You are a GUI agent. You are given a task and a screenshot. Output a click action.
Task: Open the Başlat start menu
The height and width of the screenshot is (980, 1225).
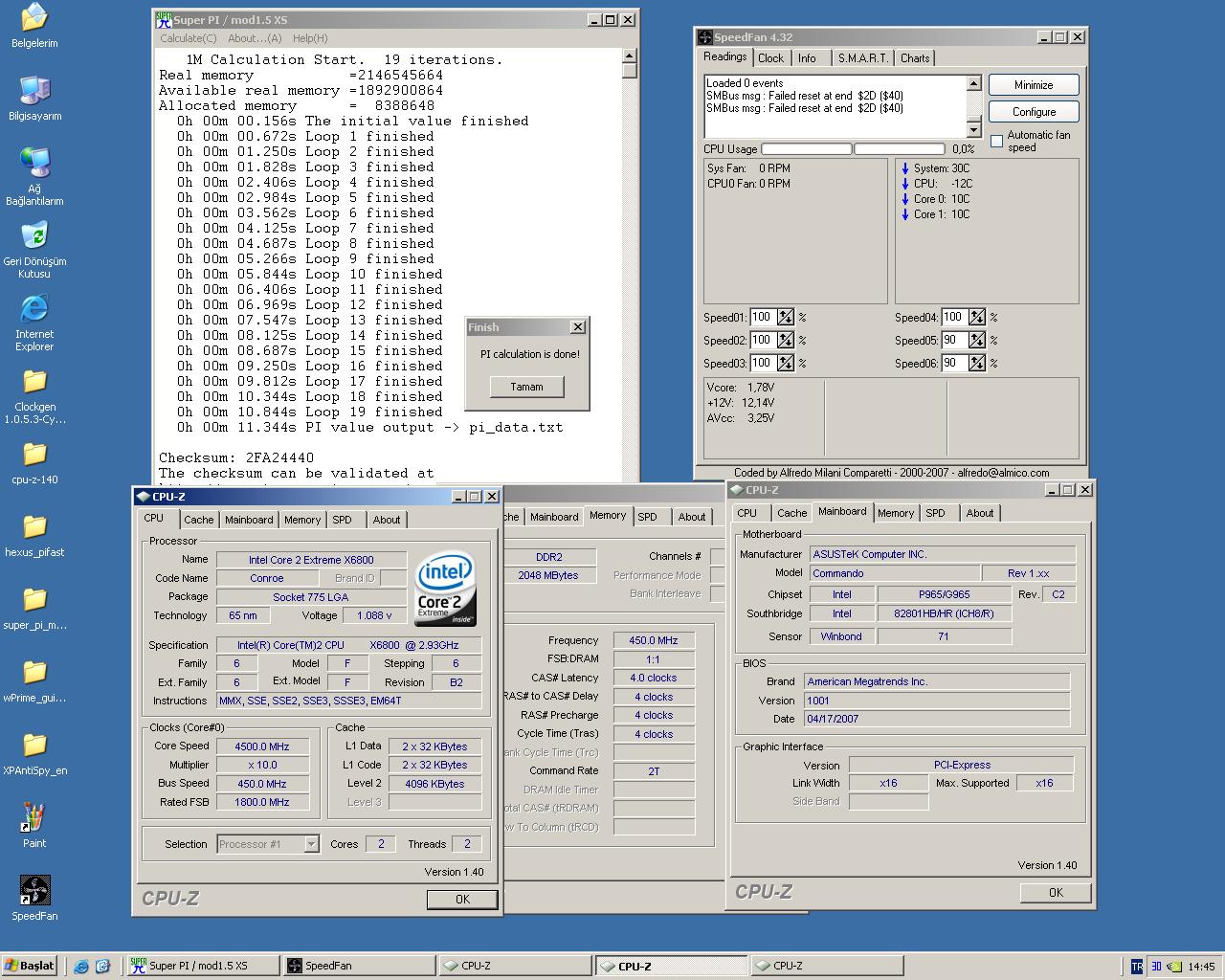point(30,966)
